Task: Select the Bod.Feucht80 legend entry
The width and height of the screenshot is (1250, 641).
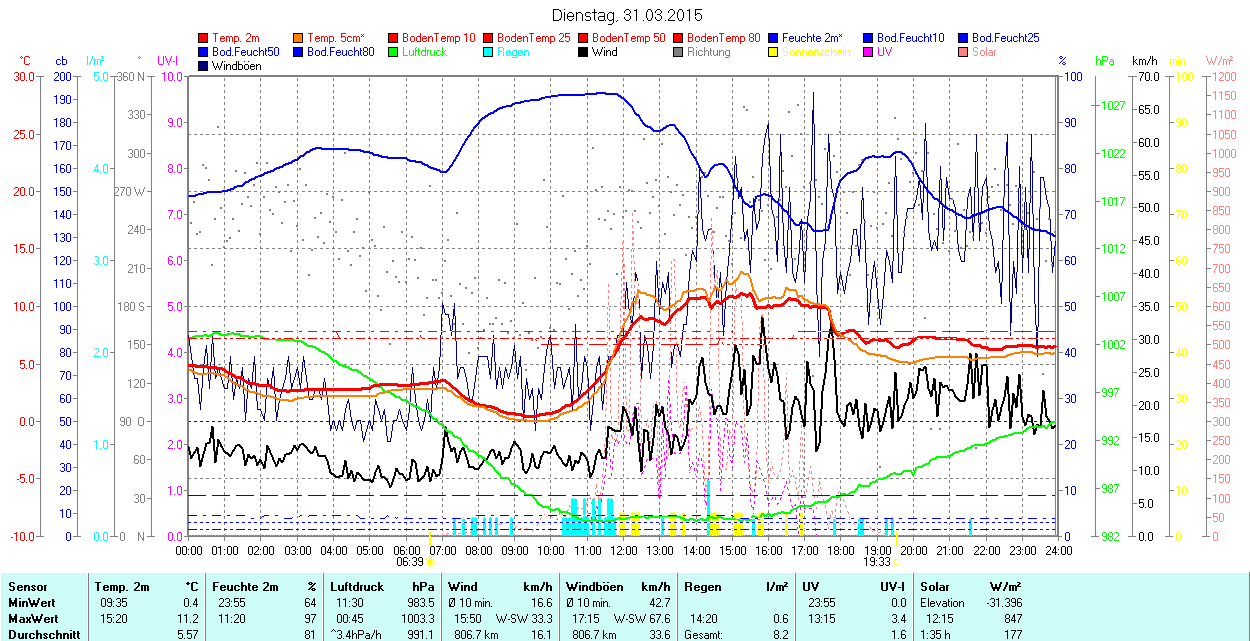Action: tap(340, 52)
